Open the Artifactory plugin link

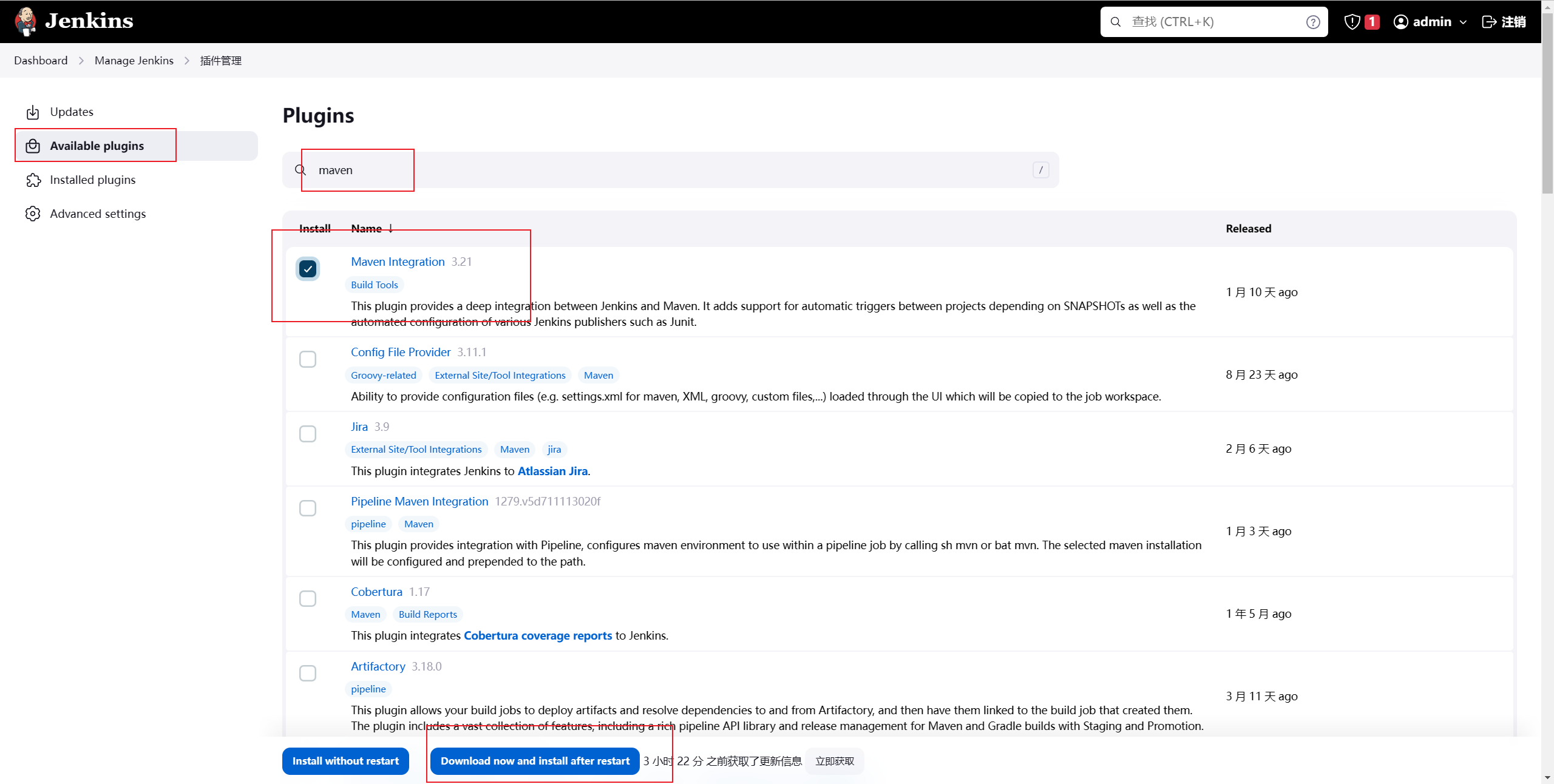coord(378,666)
